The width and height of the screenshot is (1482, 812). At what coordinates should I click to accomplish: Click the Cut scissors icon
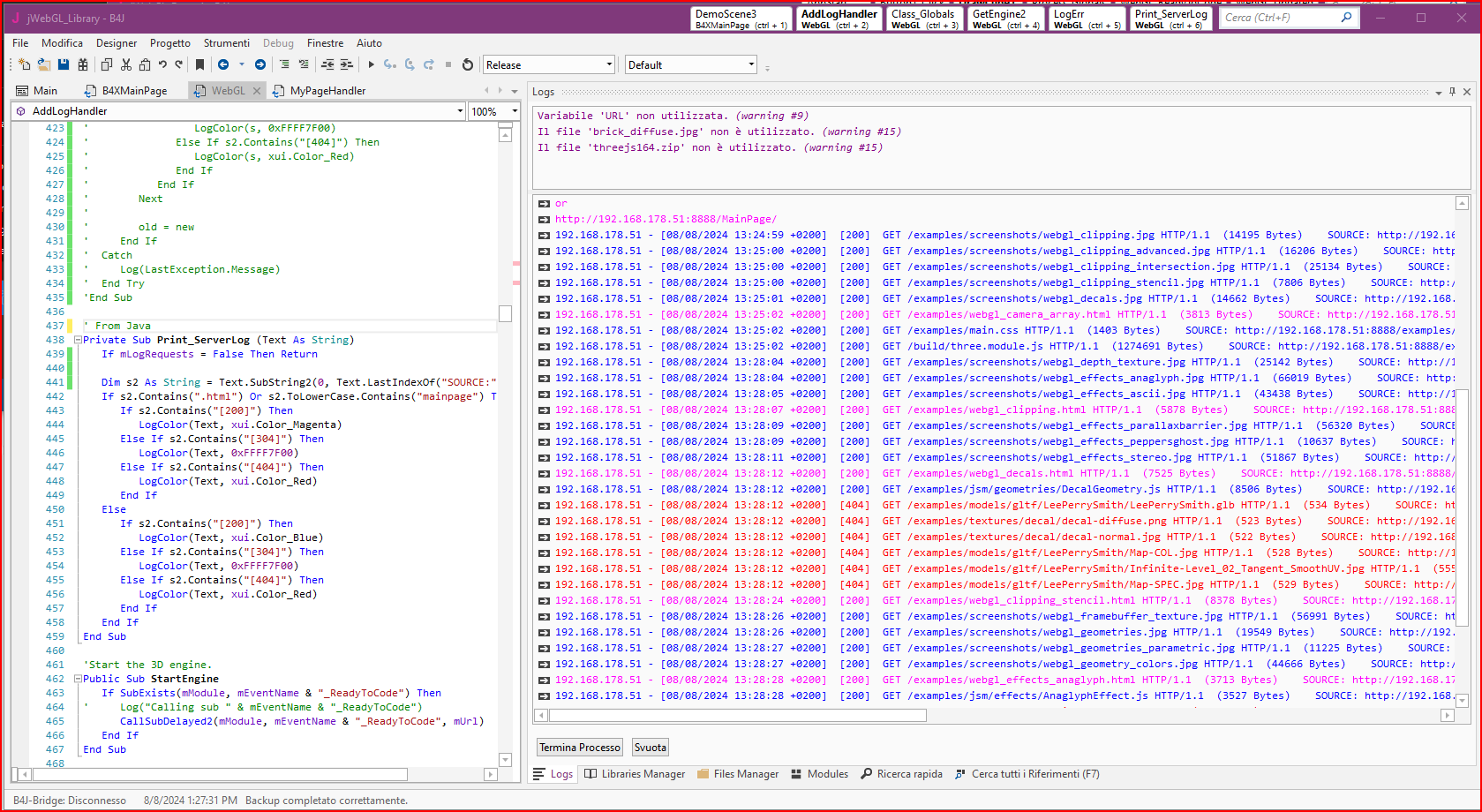pyautogui.click(x=126, y=64)
